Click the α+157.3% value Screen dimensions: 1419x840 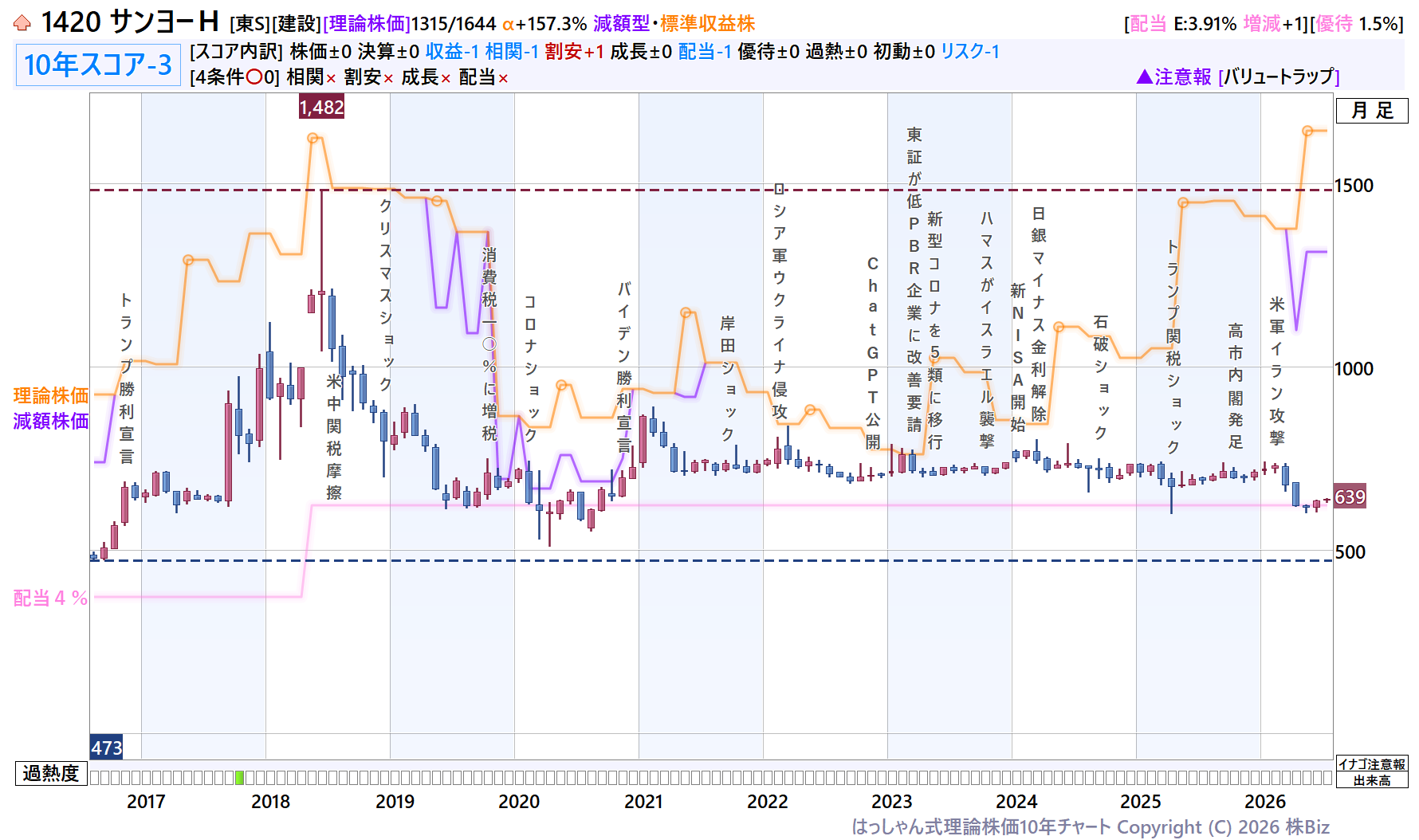pyautogui.click(x=544, y=24)
